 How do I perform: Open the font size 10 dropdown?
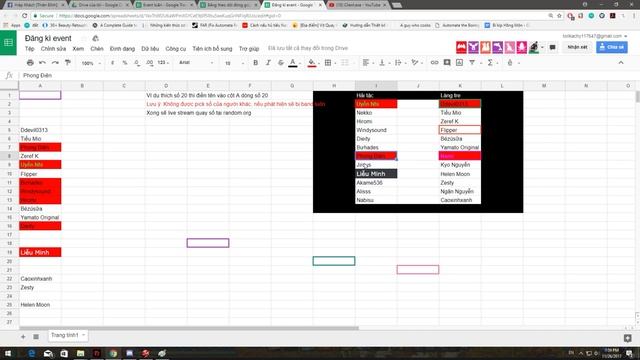pyautogui.click(x=234, y=63)
